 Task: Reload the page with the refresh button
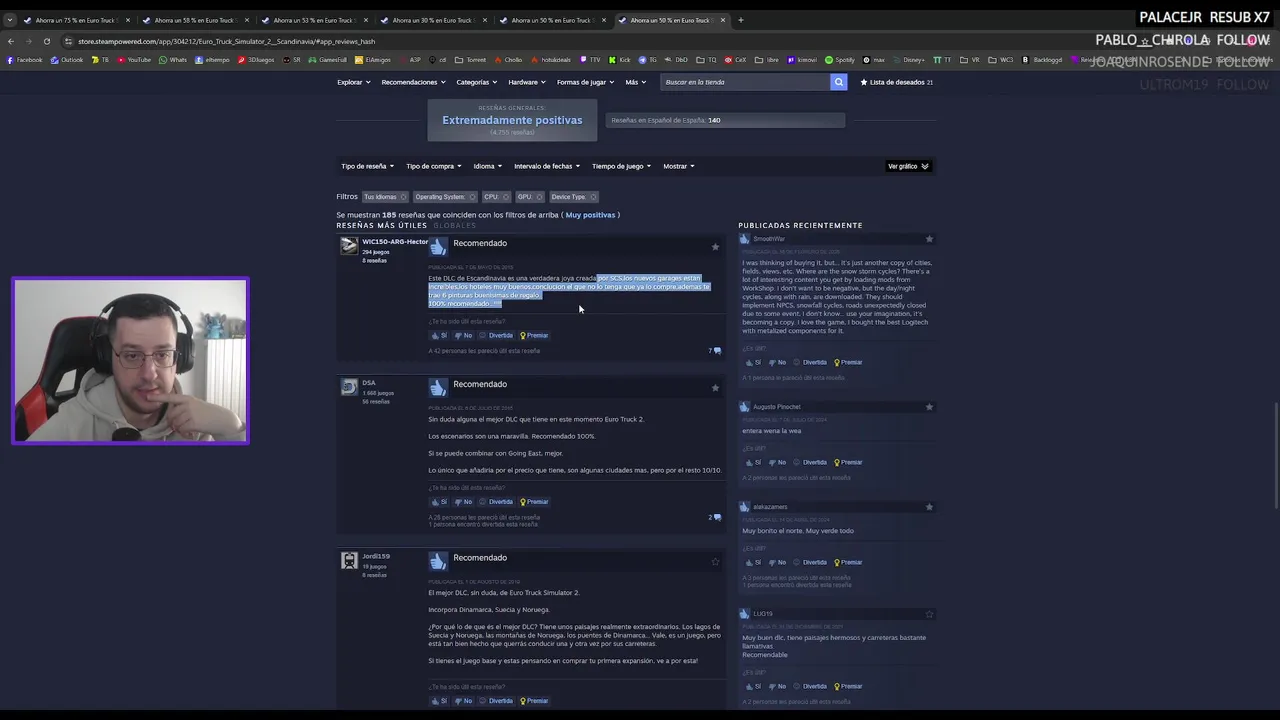(x=46, y=41)
